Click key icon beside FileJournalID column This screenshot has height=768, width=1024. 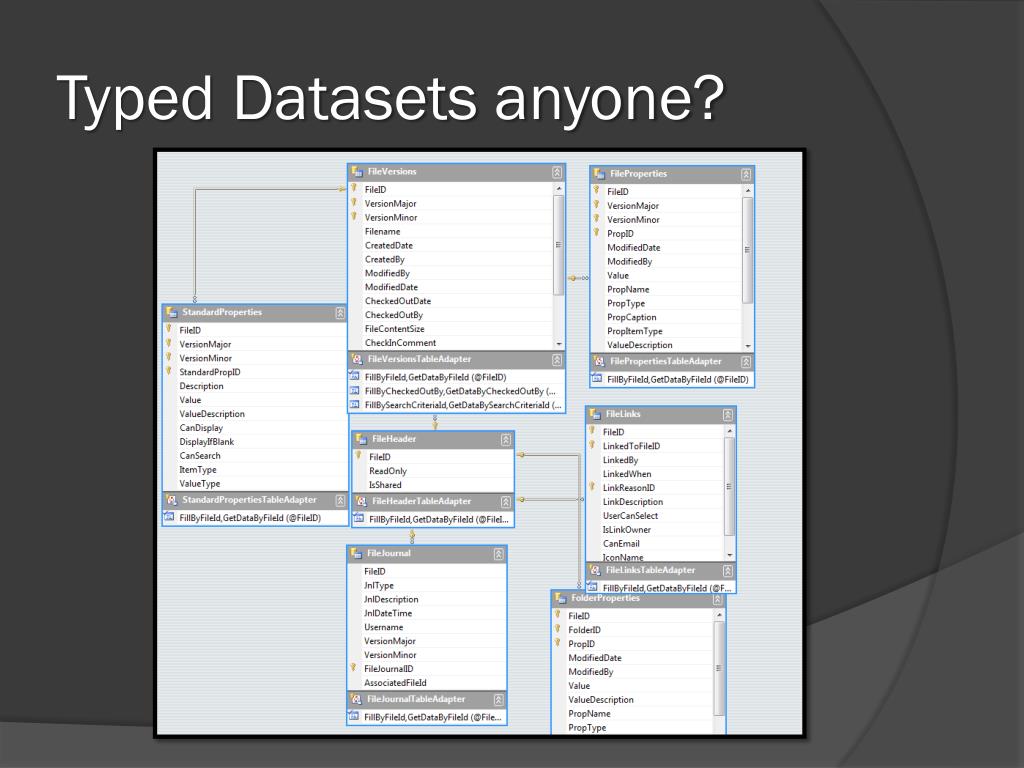[353, 667]
